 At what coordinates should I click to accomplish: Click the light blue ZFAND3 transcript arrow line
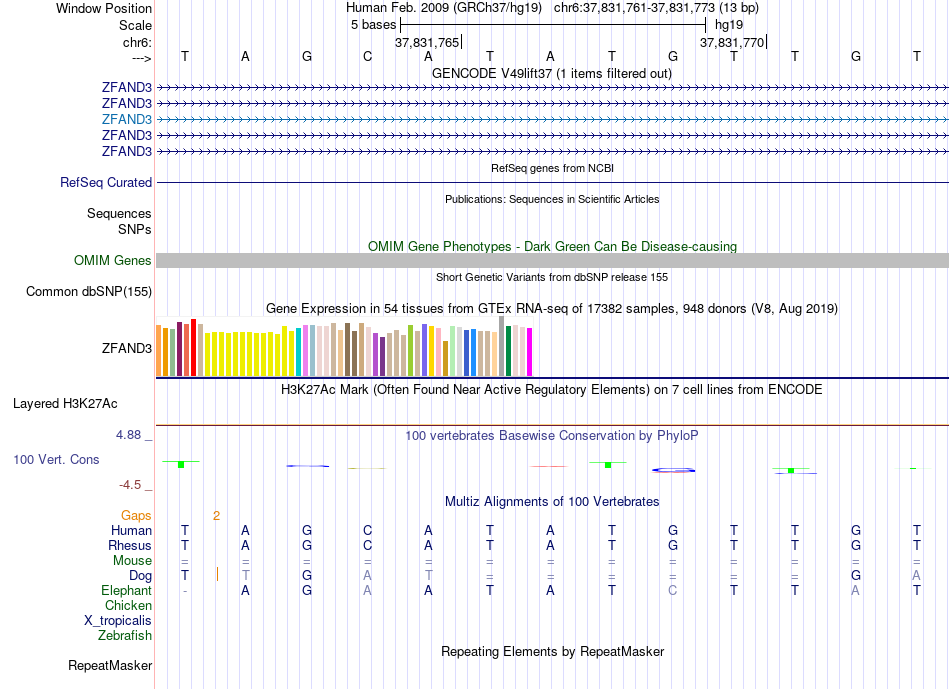point(553,119)
